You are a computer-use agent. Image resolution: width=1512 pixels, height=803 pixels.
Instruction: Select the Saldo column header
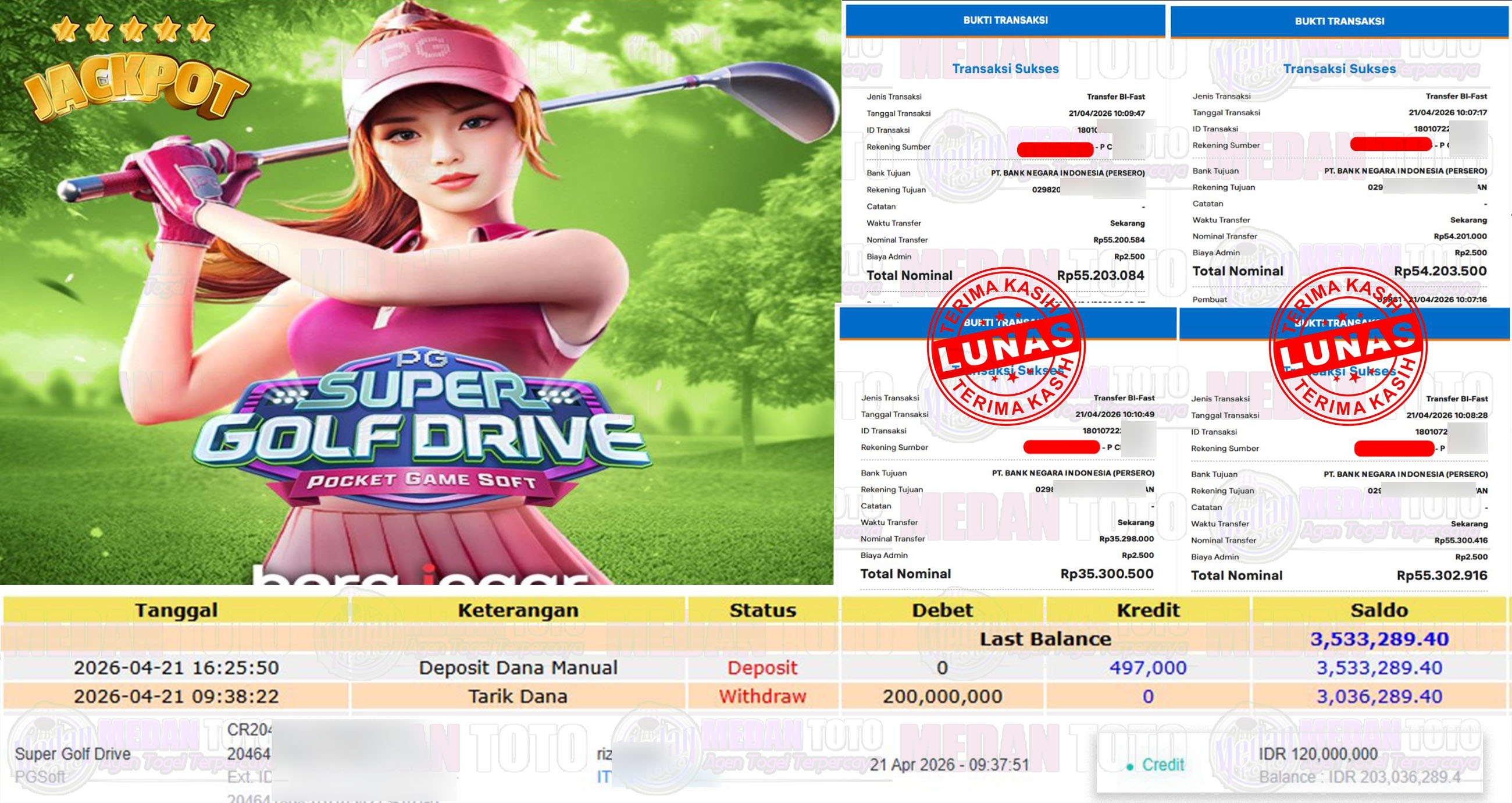(x=1379, y=610)
